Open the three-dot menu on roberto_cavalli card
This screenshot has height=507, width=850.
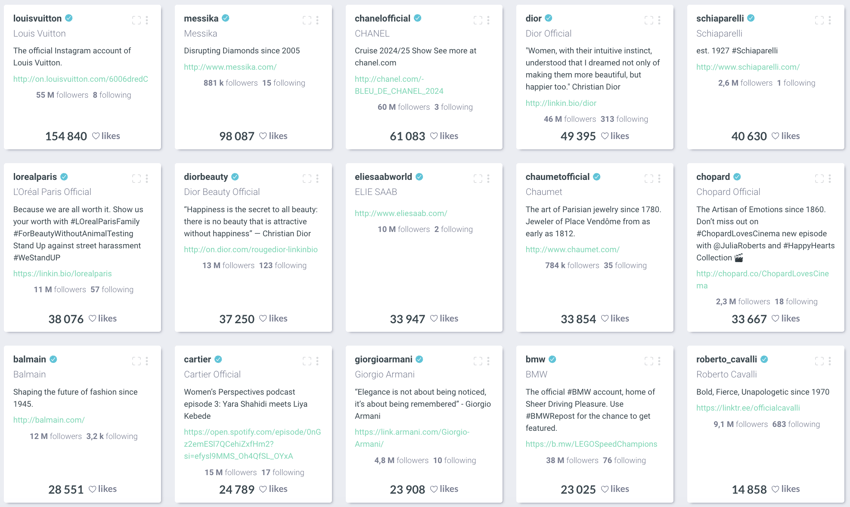pyautogui.click(x=830, y=361)
